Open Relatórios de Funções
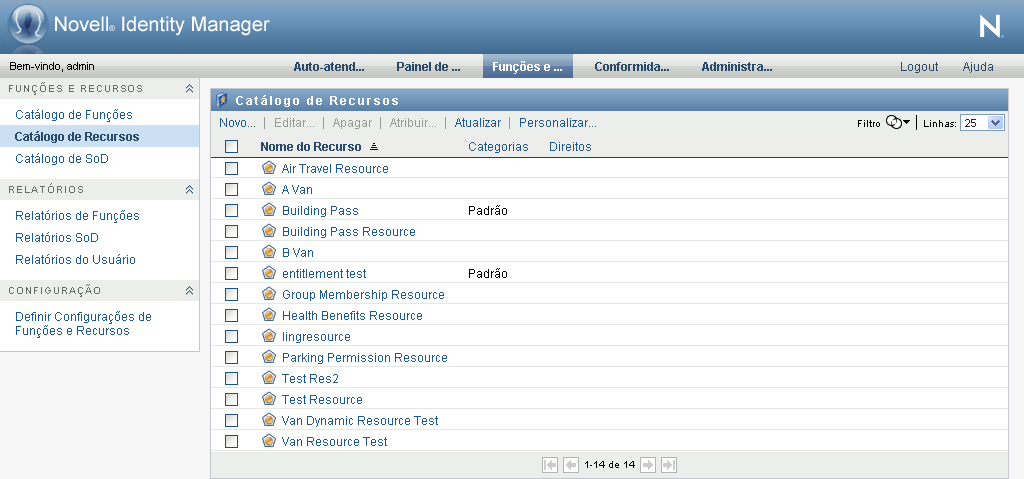This screenshot has width=1024, height=479. [x=77, y=216]
